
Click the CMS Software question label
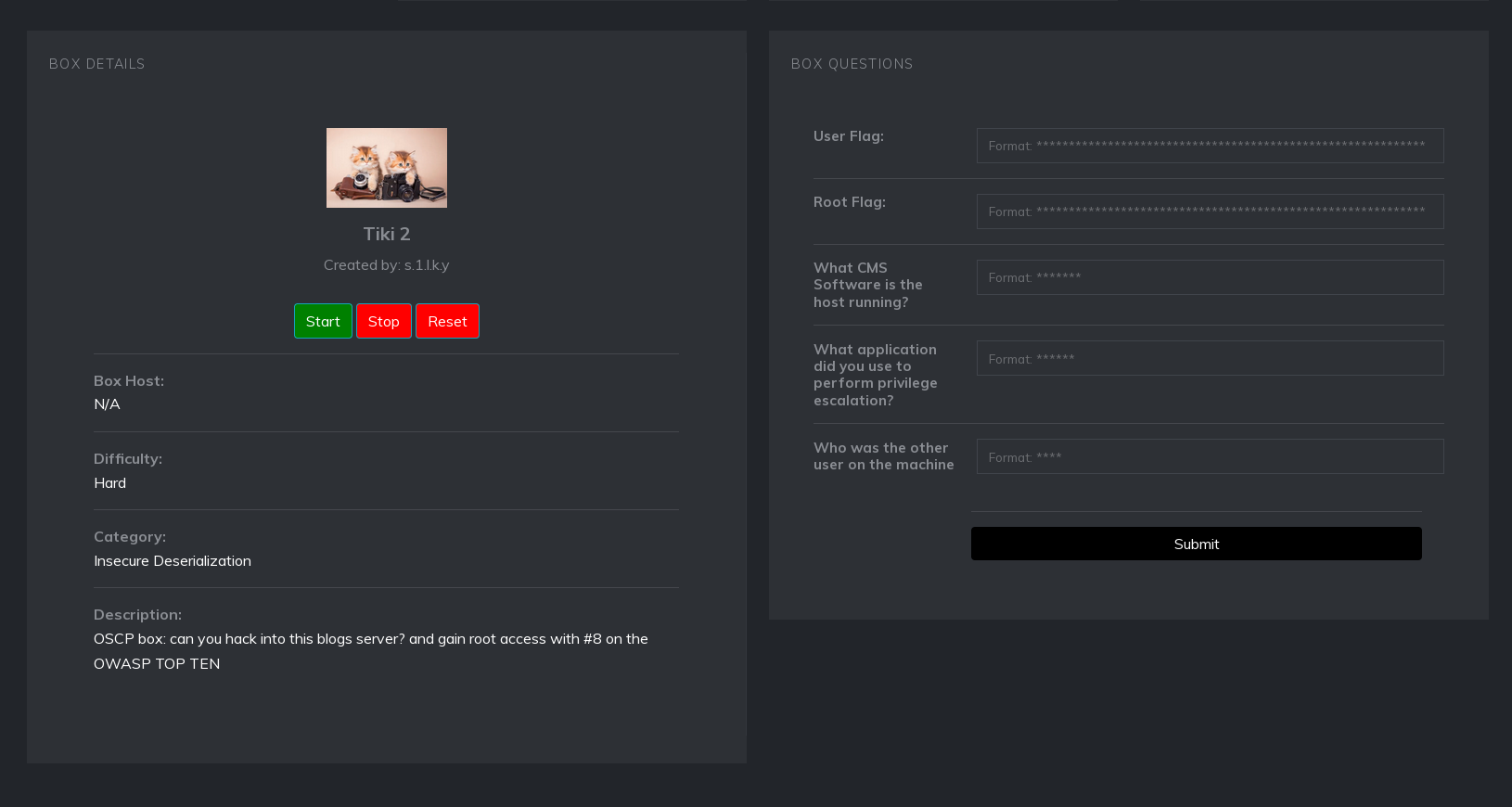coord(867,285)
